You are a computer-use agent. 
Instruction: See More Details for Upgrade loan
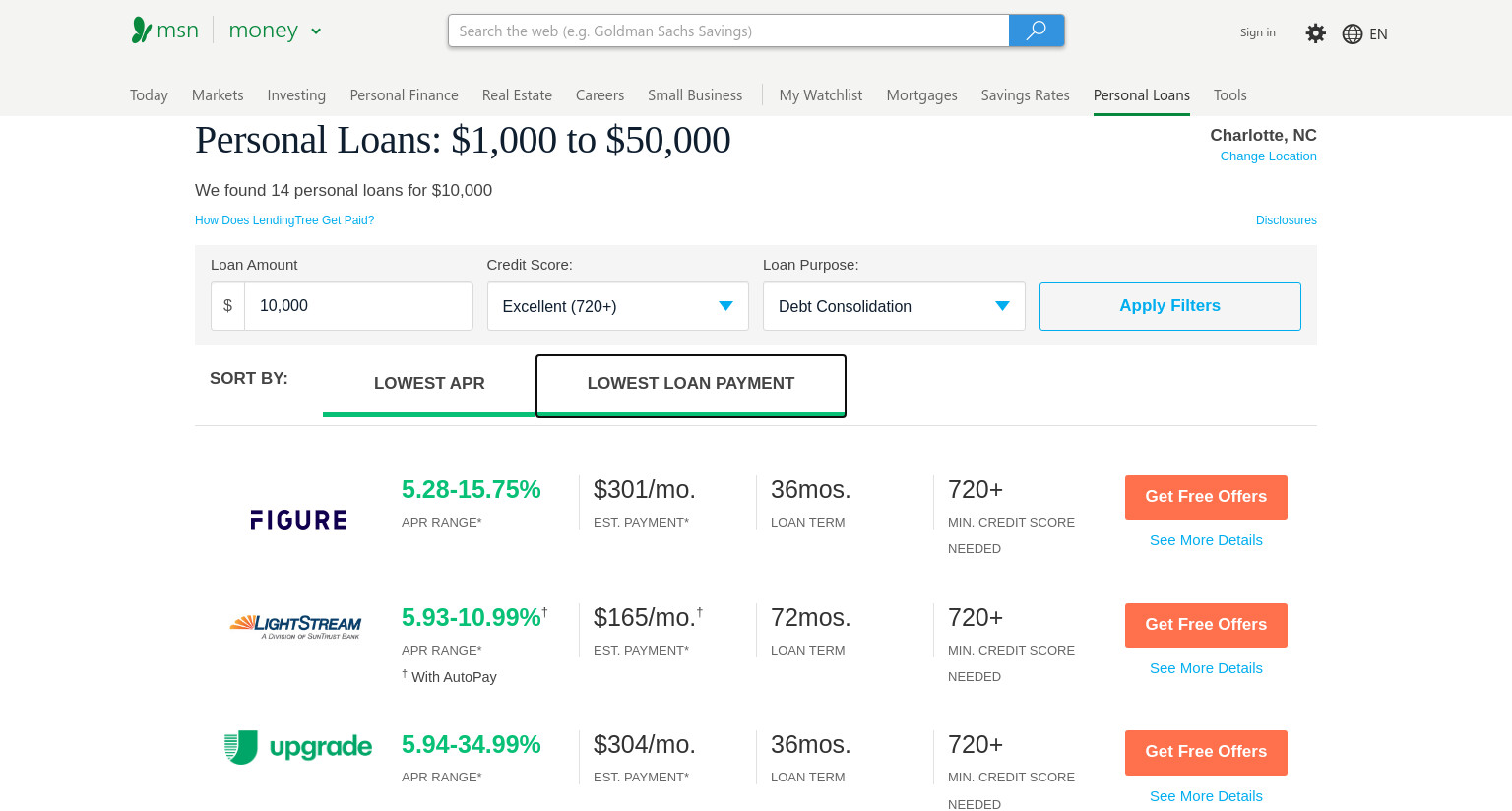coord(1206,796)
